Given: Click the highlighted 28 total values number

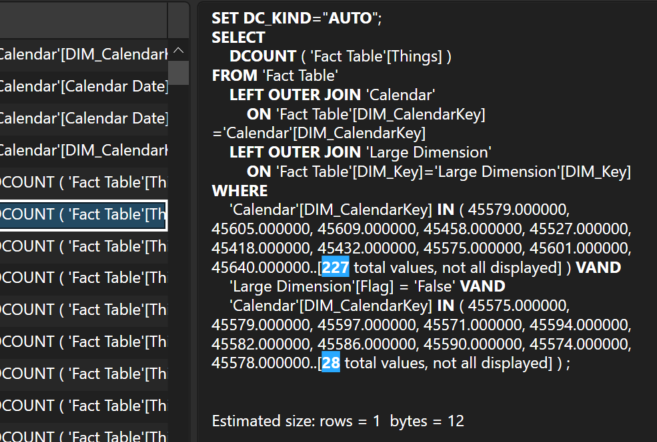Looking at the screenshot, I should [x=330, y=362].
